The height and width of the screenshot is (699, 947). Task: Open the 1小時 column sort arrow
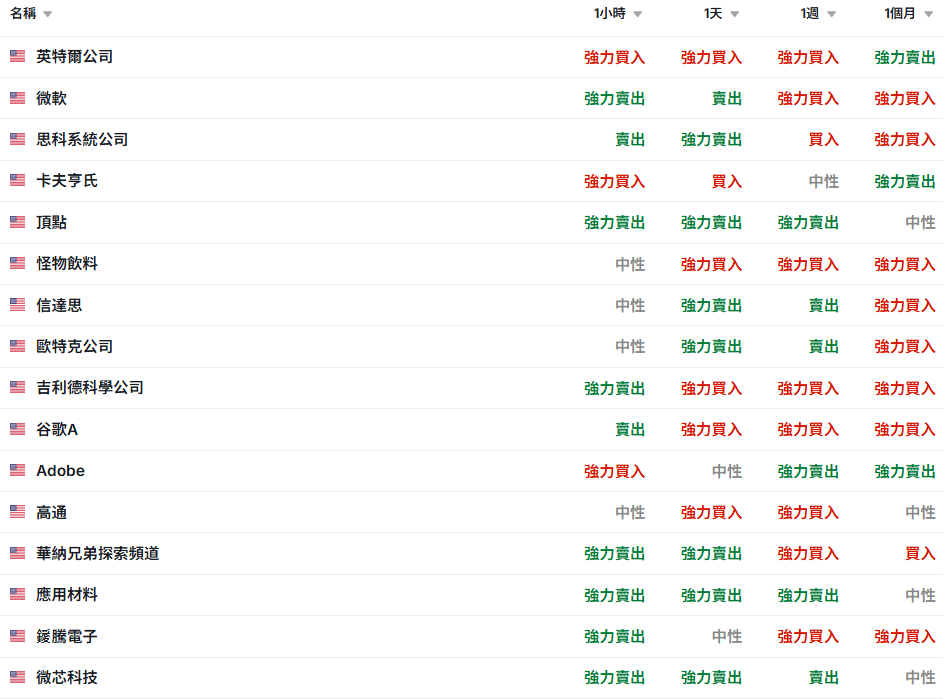tap(637, 14)
